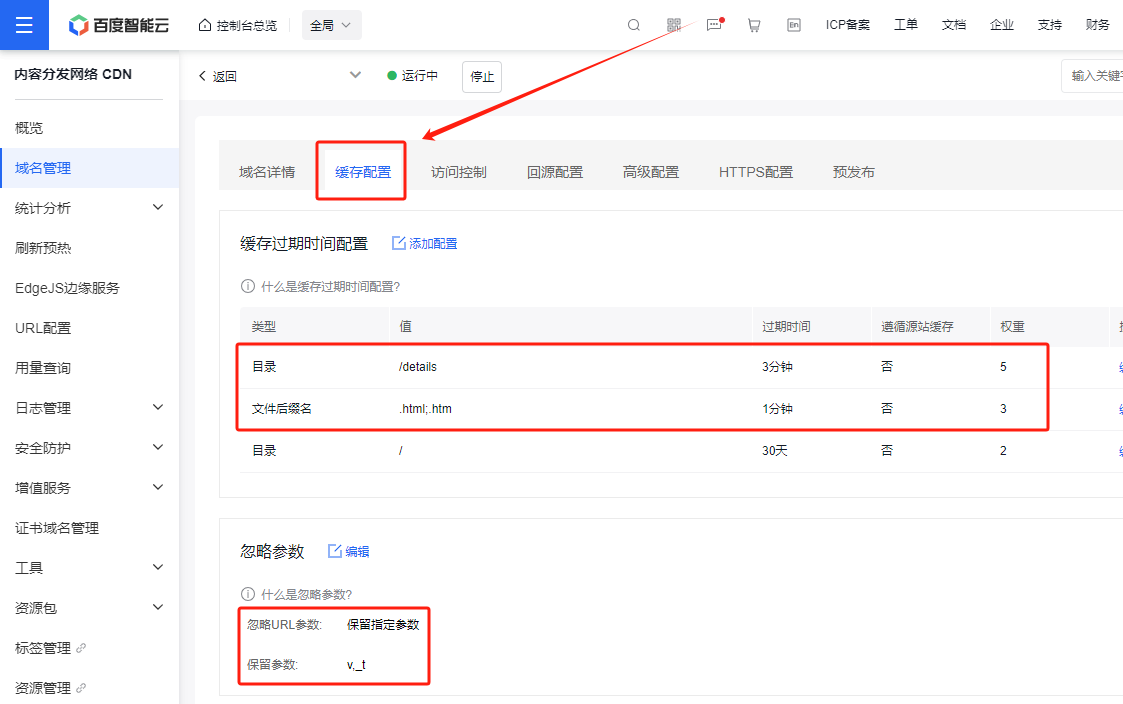Open the messages icon with red dot
Screen dimensions: 1123x704
point(714,25)
